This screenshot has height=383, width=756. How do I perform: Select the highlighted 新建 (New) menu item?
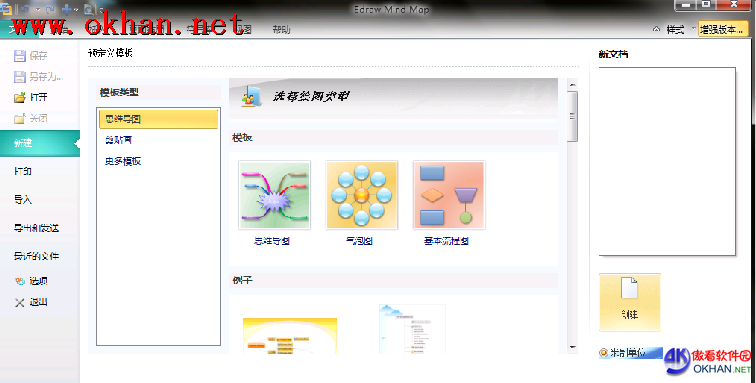(40, 143)
